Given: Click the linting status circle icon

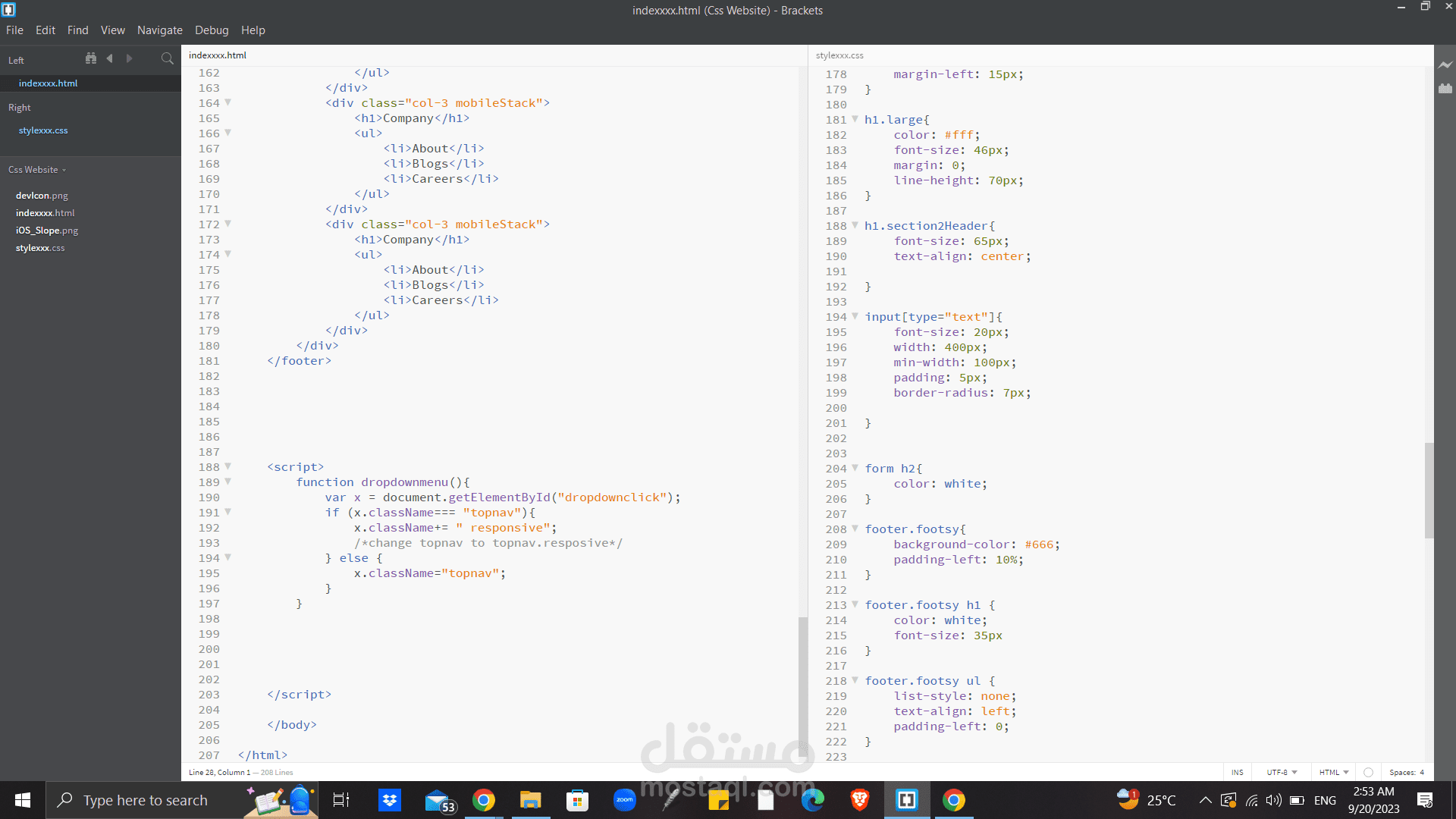Looking at the screenshot, I should (x=1368, y=772).
